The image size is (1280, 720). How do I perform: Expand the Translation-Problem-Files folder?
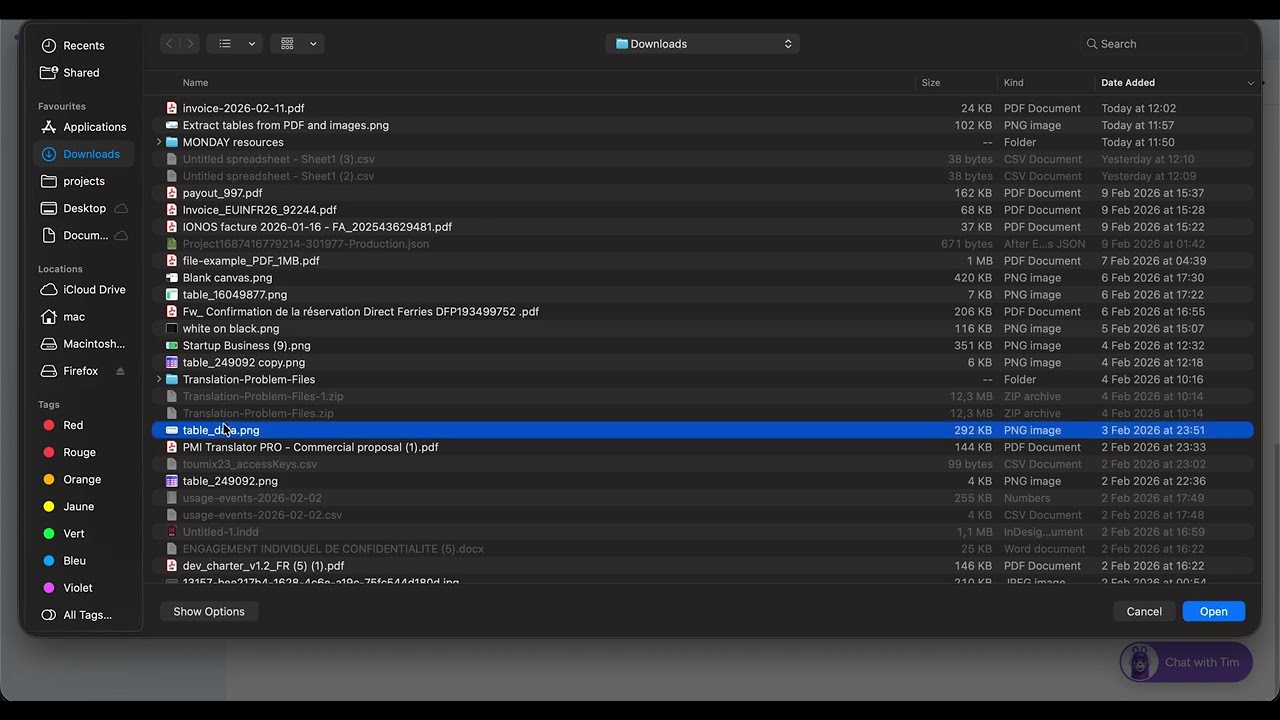point(159,379)
